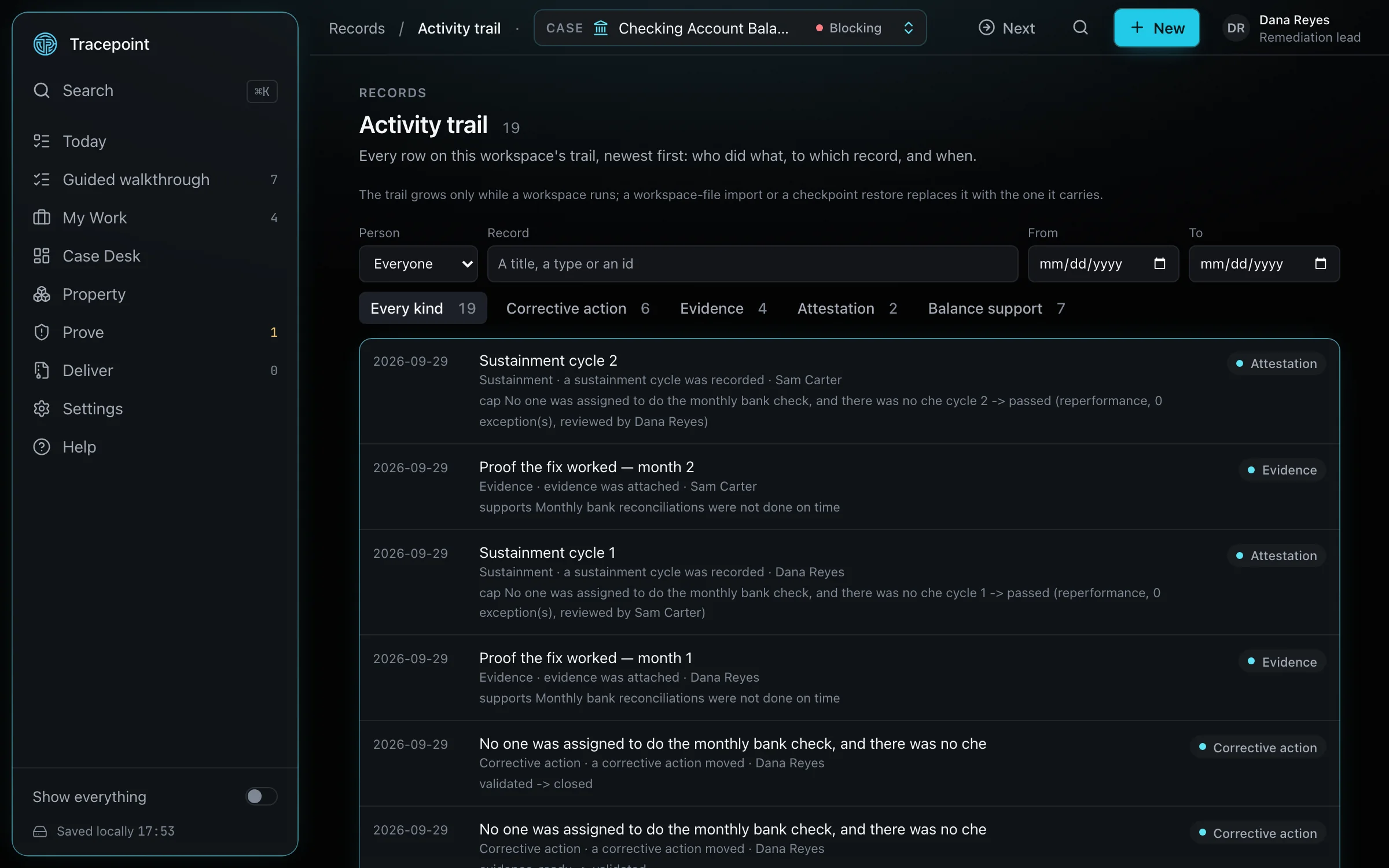Screen dimensions: 1389x868
Task: Go to My Work
Action: click(155, 218)
